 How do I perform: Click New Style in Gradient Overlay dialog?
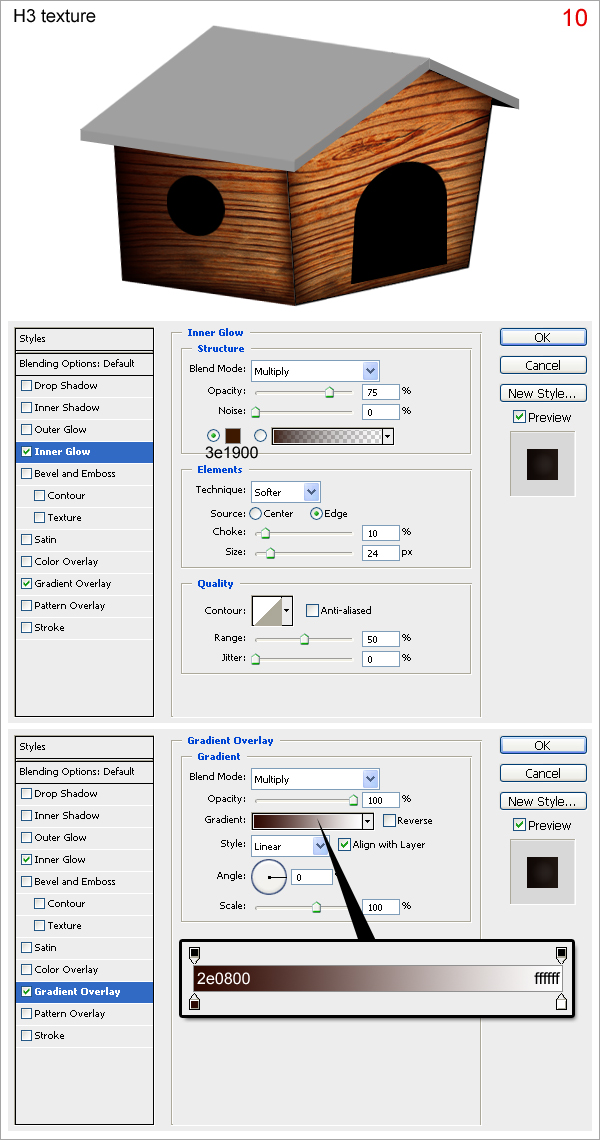[543, 800]
